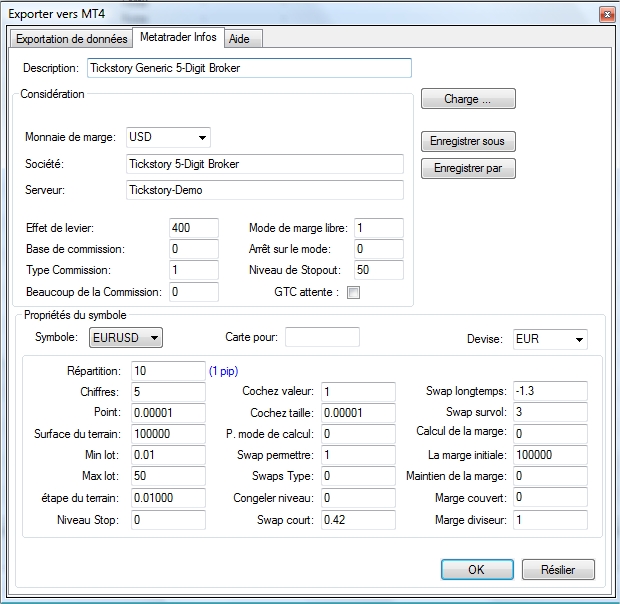620x604 pixels.
Task: Cancel using the Résilier button
Action: coord(557,569)
